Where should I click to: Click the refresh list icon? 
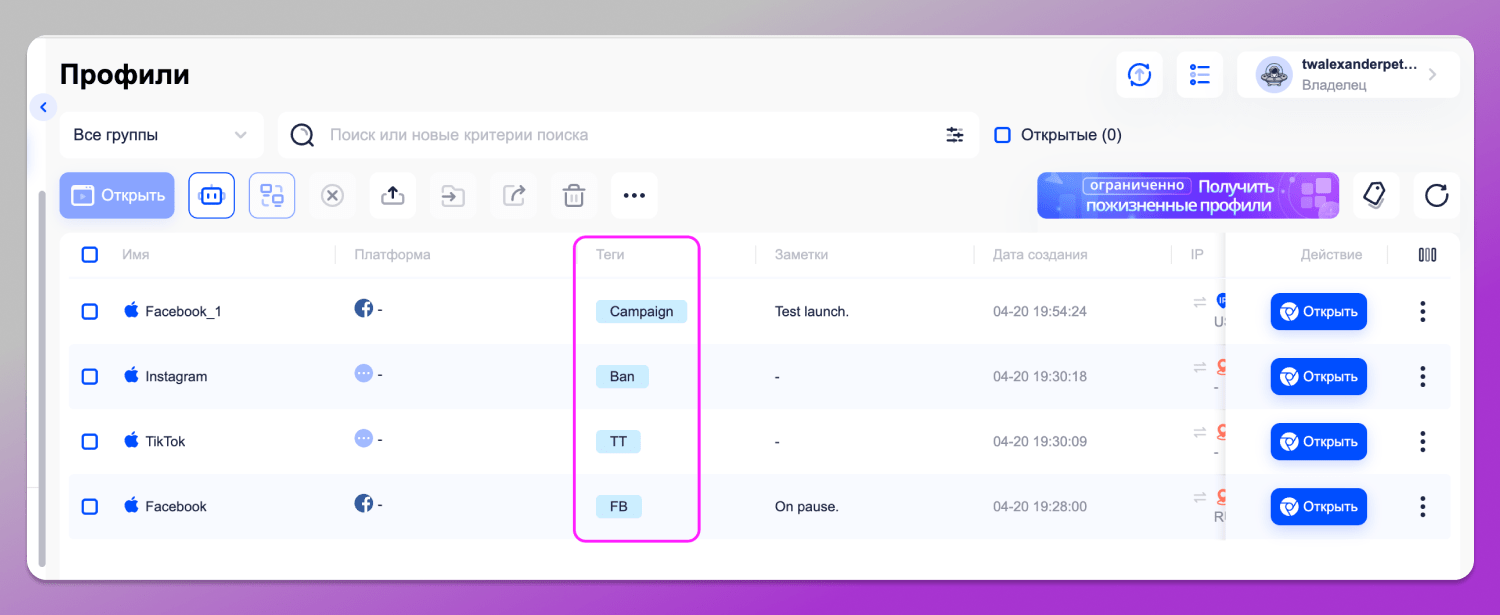pyautogui.click(x=1436, y=195)
